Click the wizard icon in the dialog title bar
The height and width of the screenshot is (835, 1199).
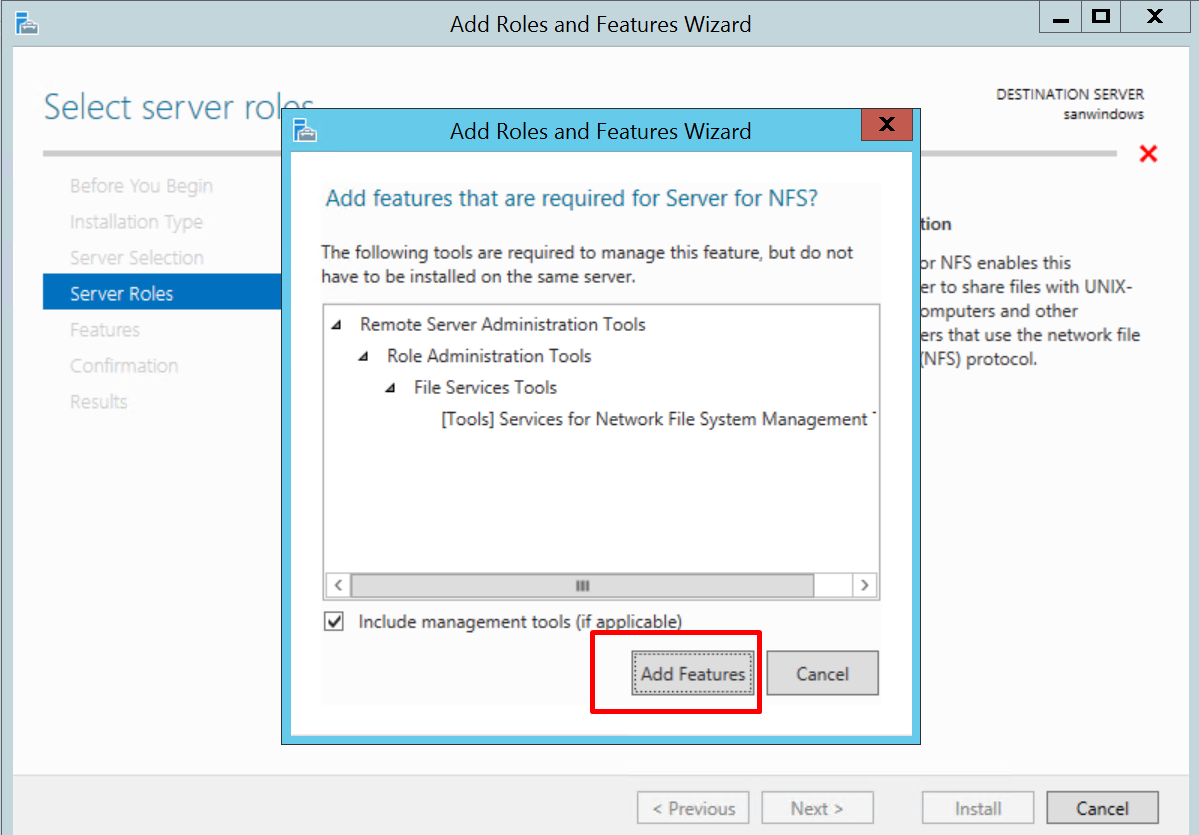tap(305, 131)
